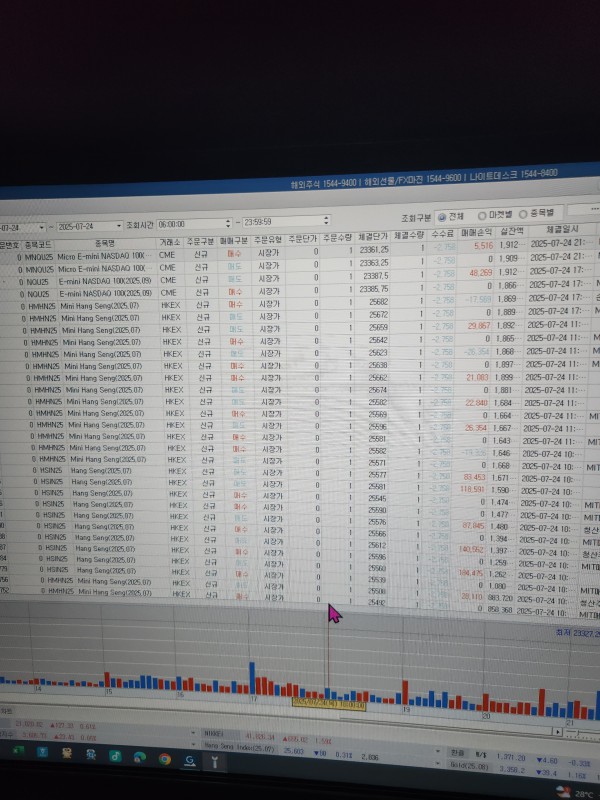Open the green music-note app in taskbar
Screen dimensions: 600x800
click(115, 756)
